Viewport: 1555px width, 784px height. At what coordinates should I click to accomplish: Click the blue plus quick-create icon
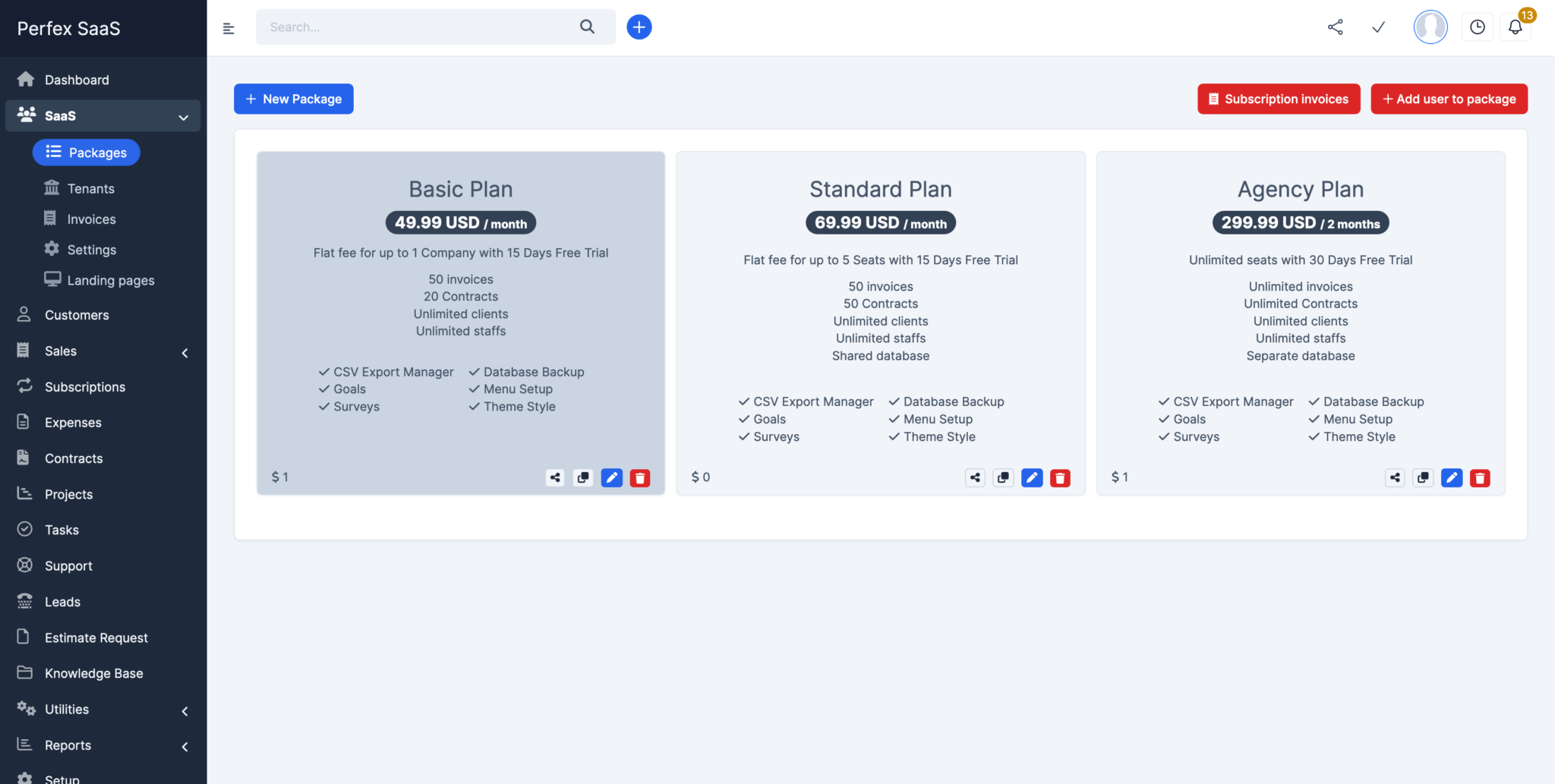[639, 27]
